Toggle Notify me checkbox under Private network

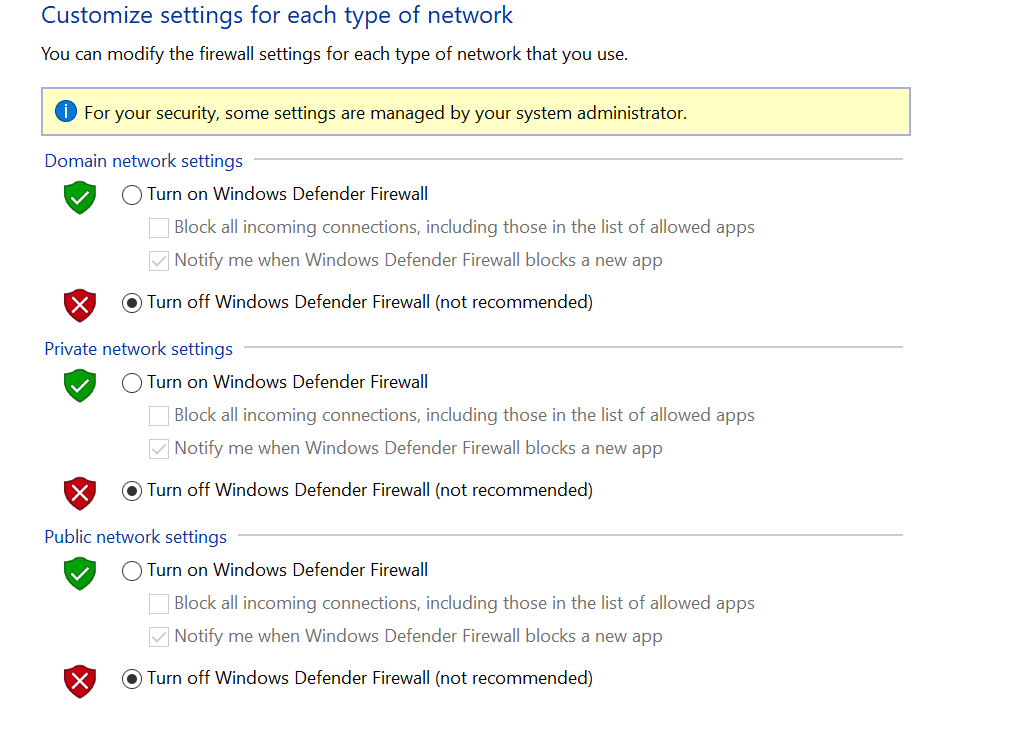point(159,449)
